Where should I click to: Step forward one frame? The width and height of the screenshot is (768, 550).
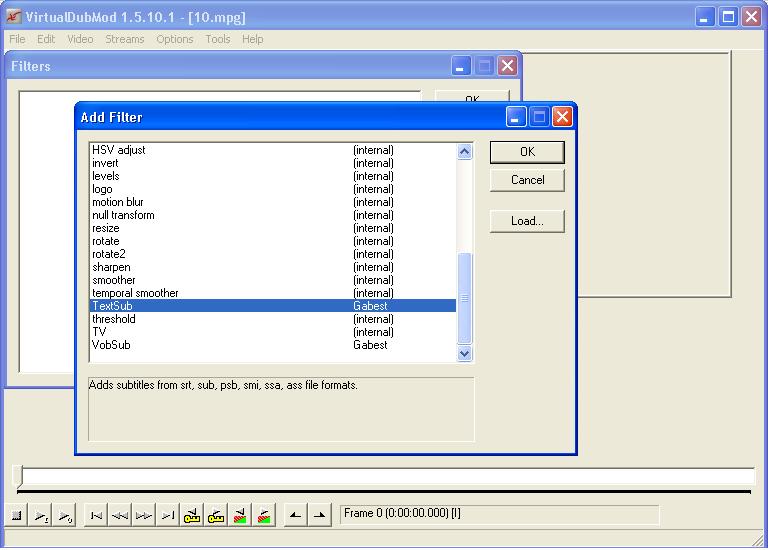[x=144, y=515]
